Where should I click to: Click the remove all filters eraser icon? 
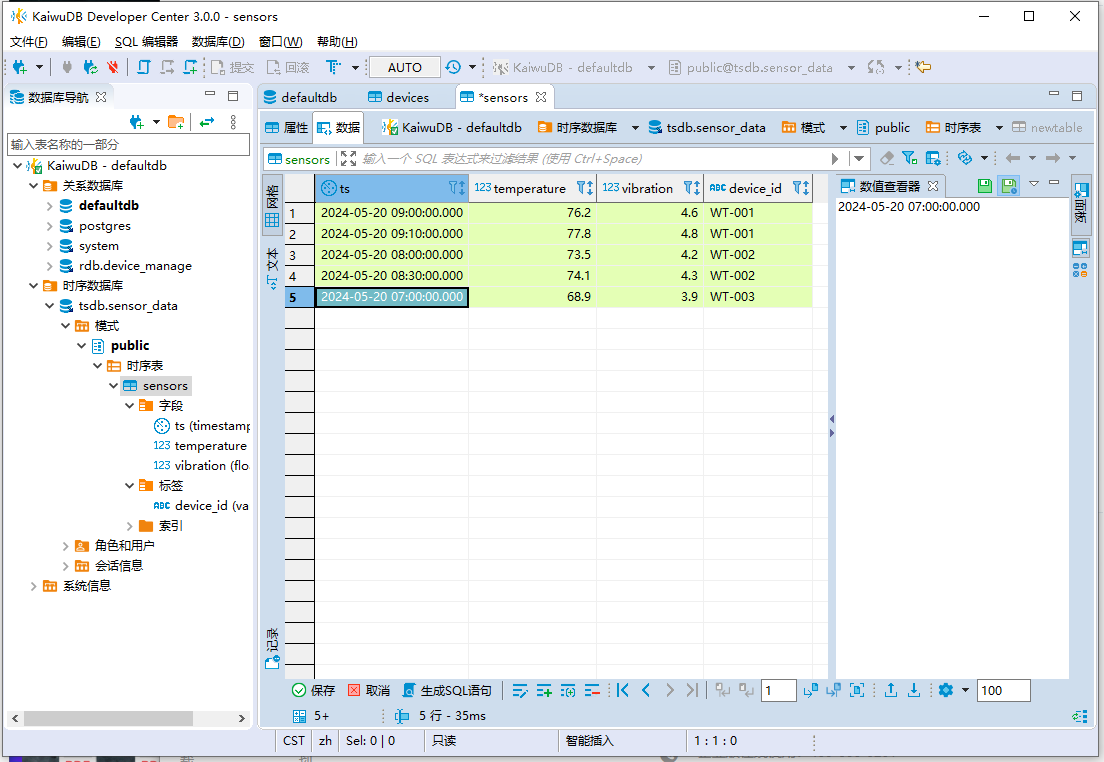click(887, 158)
